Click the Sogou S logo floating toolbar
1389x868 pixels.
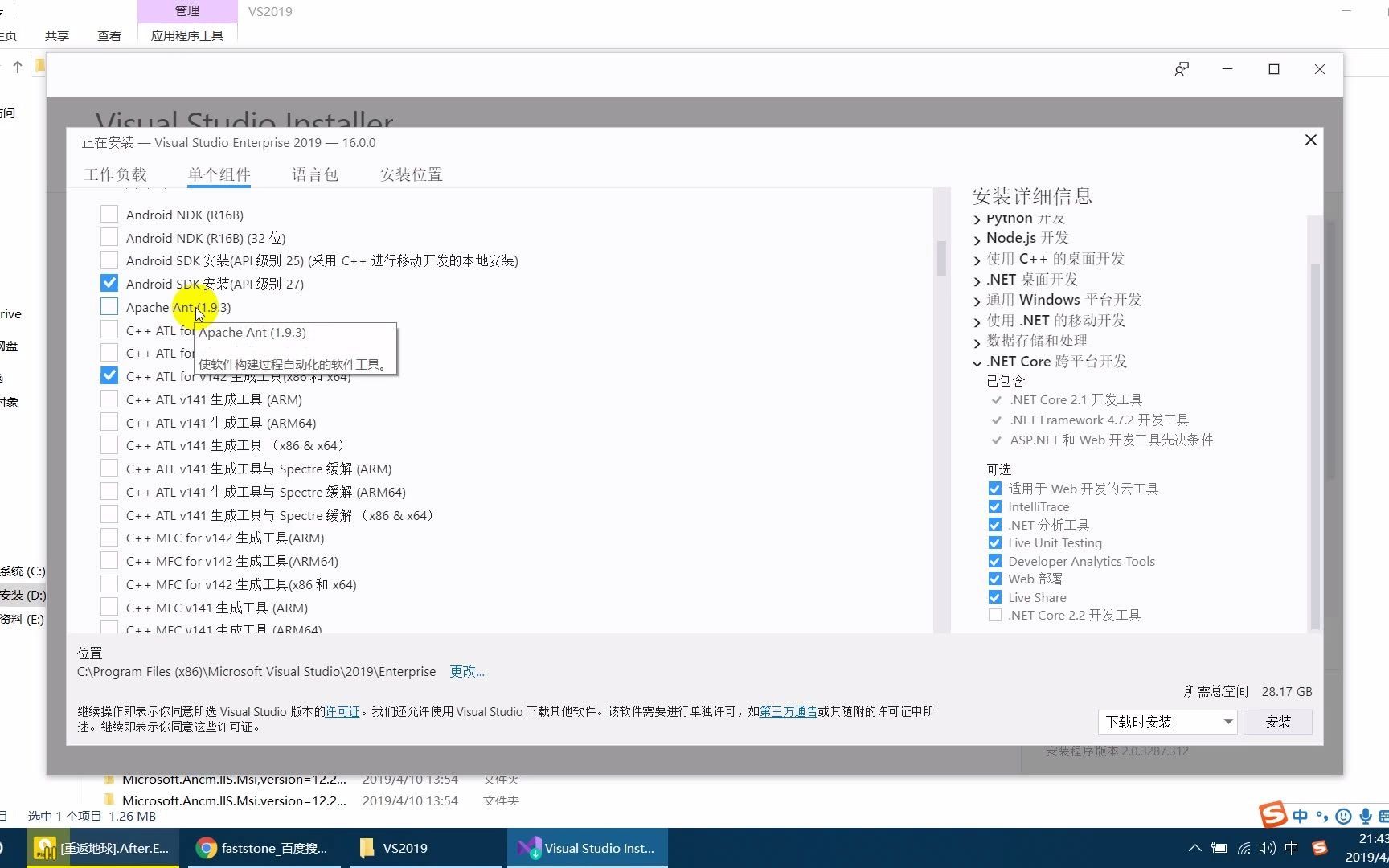pos(1273,815)
